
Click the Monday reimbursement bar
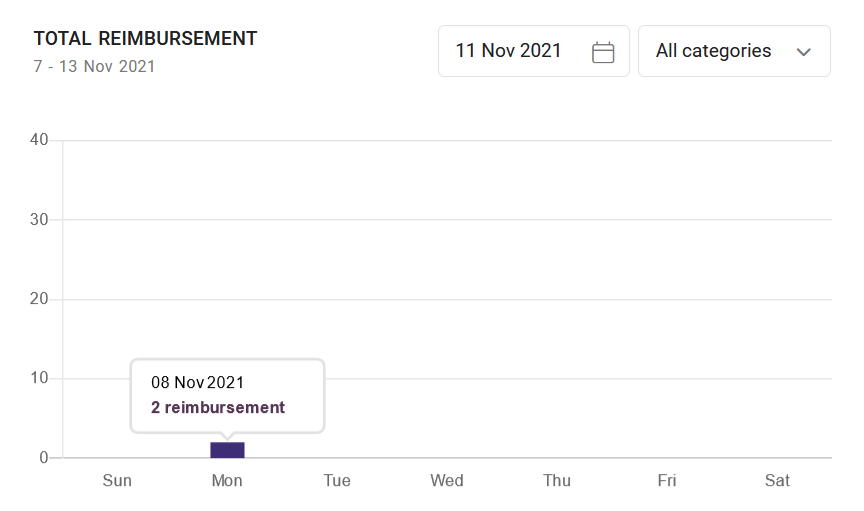tap(227, 450)
